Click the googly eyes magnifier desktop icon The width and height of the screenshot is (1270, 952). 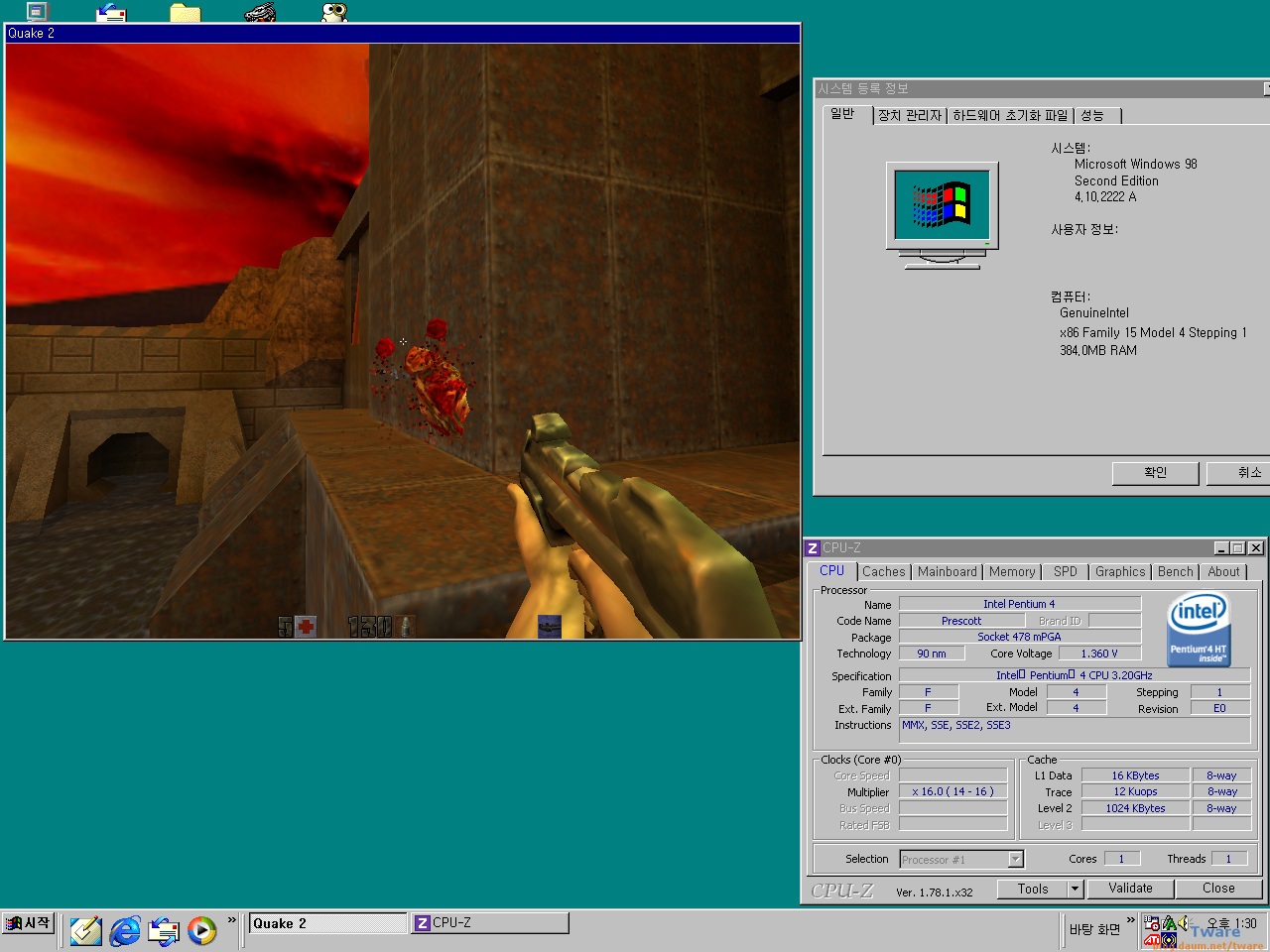334,12
